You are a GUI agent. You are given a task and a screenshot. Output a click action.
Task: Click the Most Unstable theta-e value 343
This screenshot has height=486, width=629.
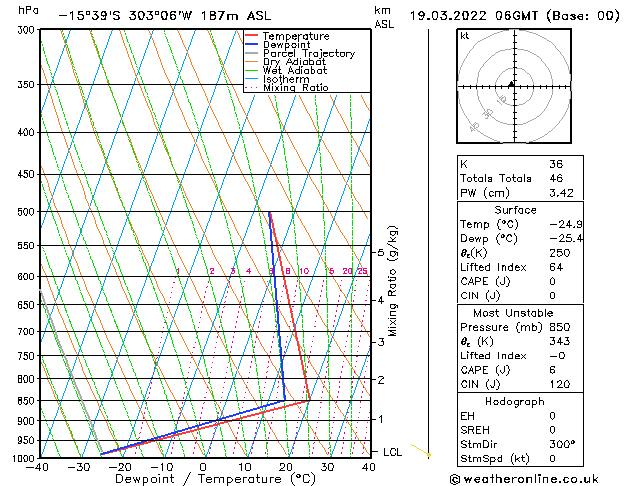(x=560, y=341)
